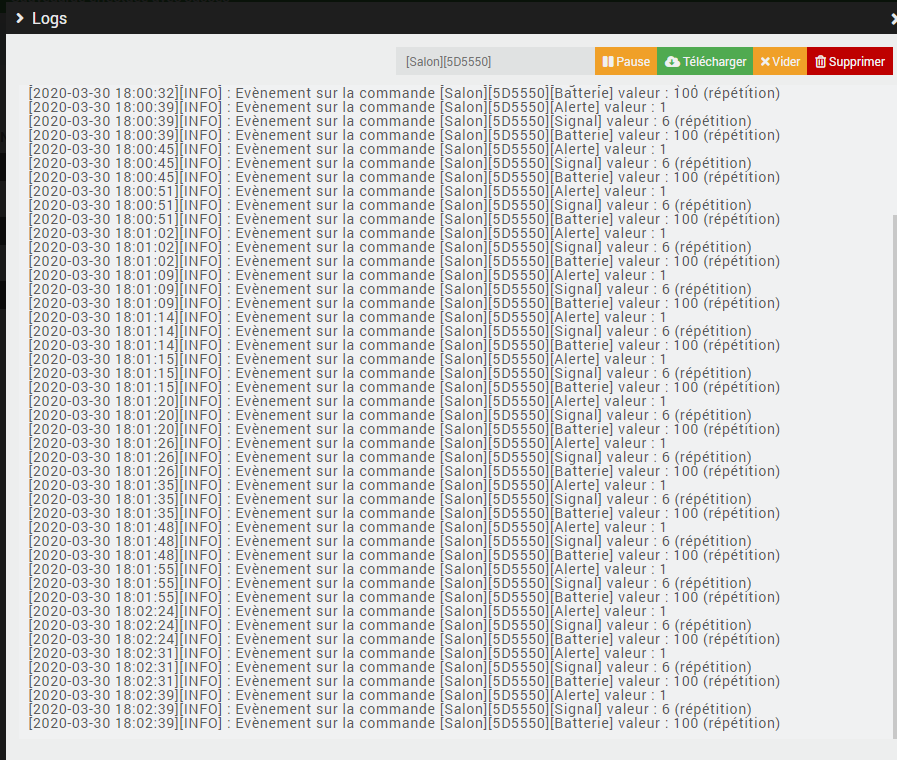Select log line 18:01:09 Batterie valeur 100
This screenshot has height=760, width=897.
tap(404, 304)
